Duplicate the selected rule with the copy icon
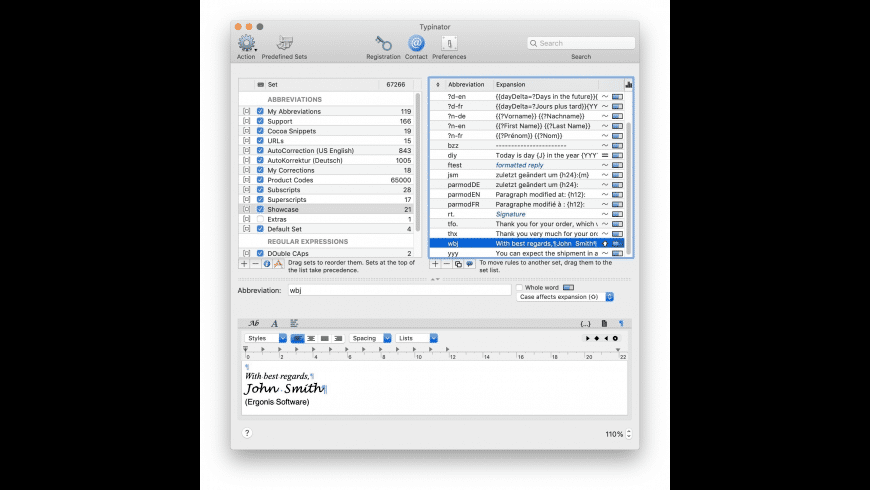 458,264
